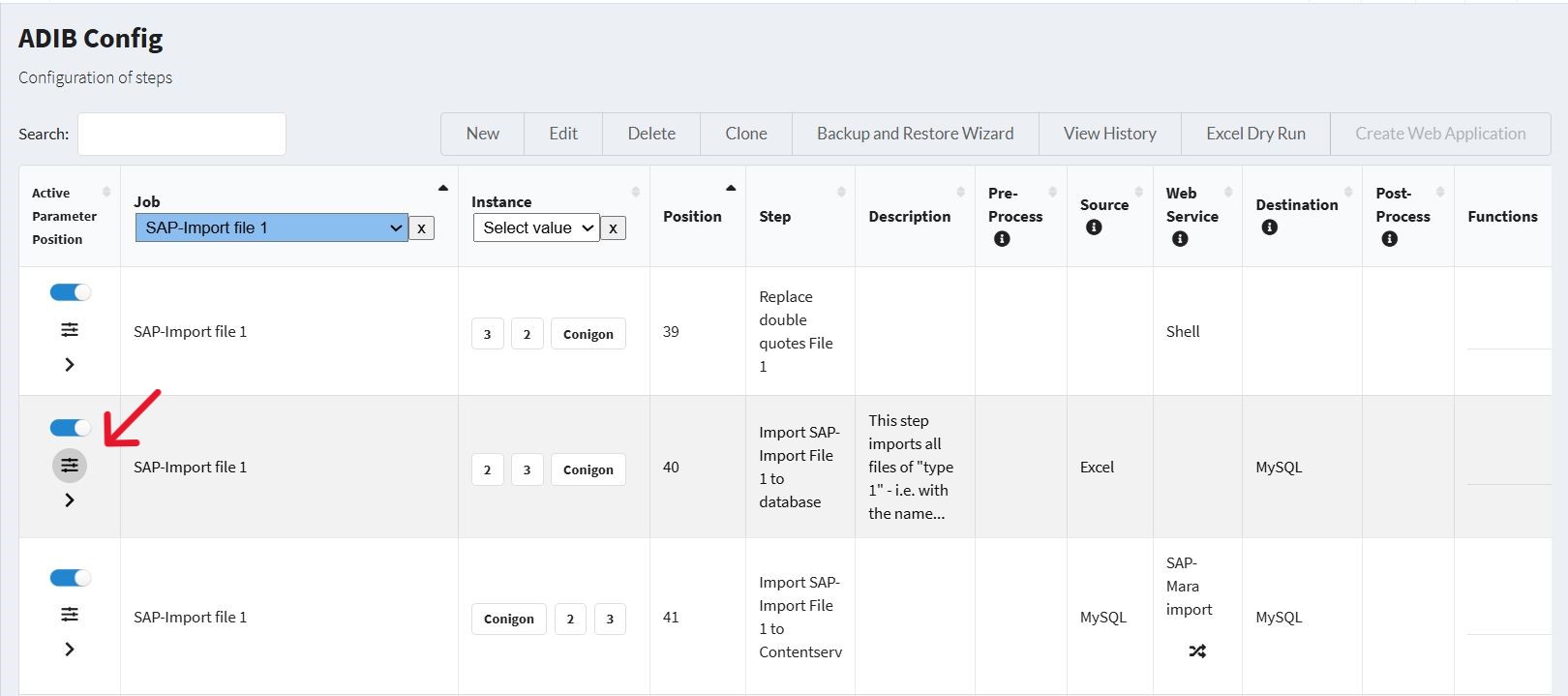Image resolution: width=1568 pixels, height=696 pixels.
Task: Click the Excel Dry Run button
Action: [x=1255, y=134]
